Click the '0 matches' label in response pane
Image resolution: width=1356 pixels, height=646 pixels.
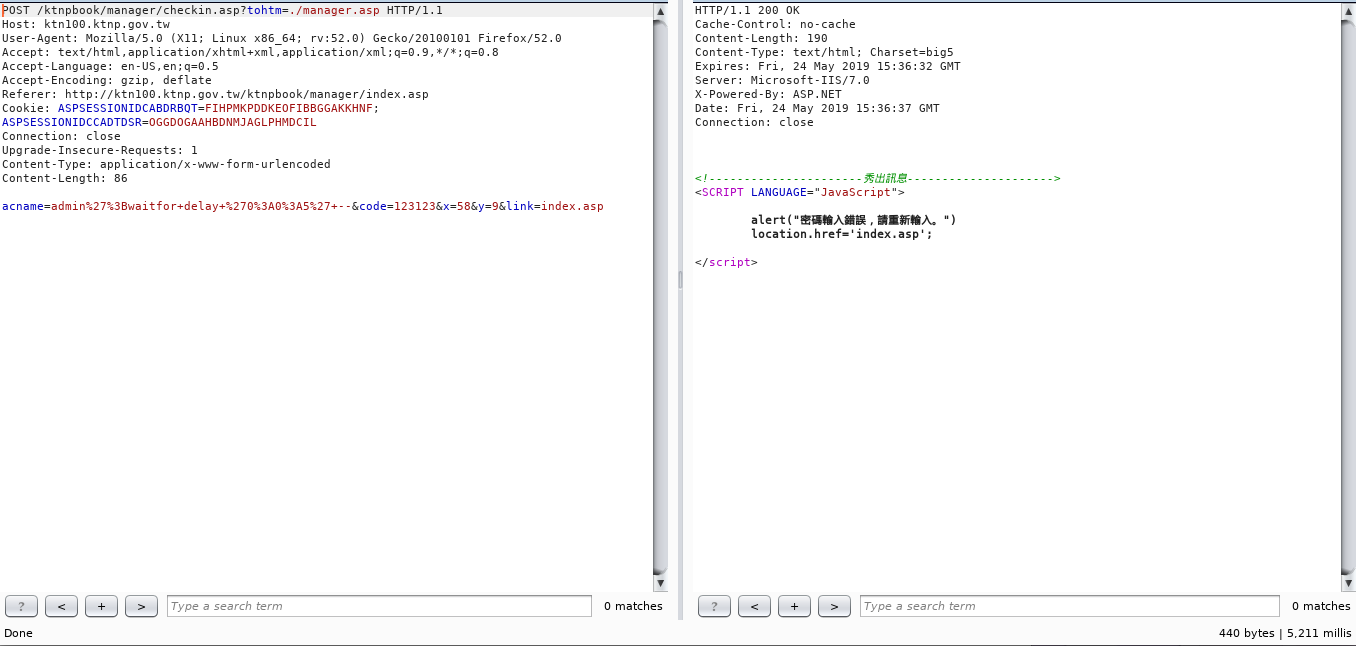(x=1321, y=606)
